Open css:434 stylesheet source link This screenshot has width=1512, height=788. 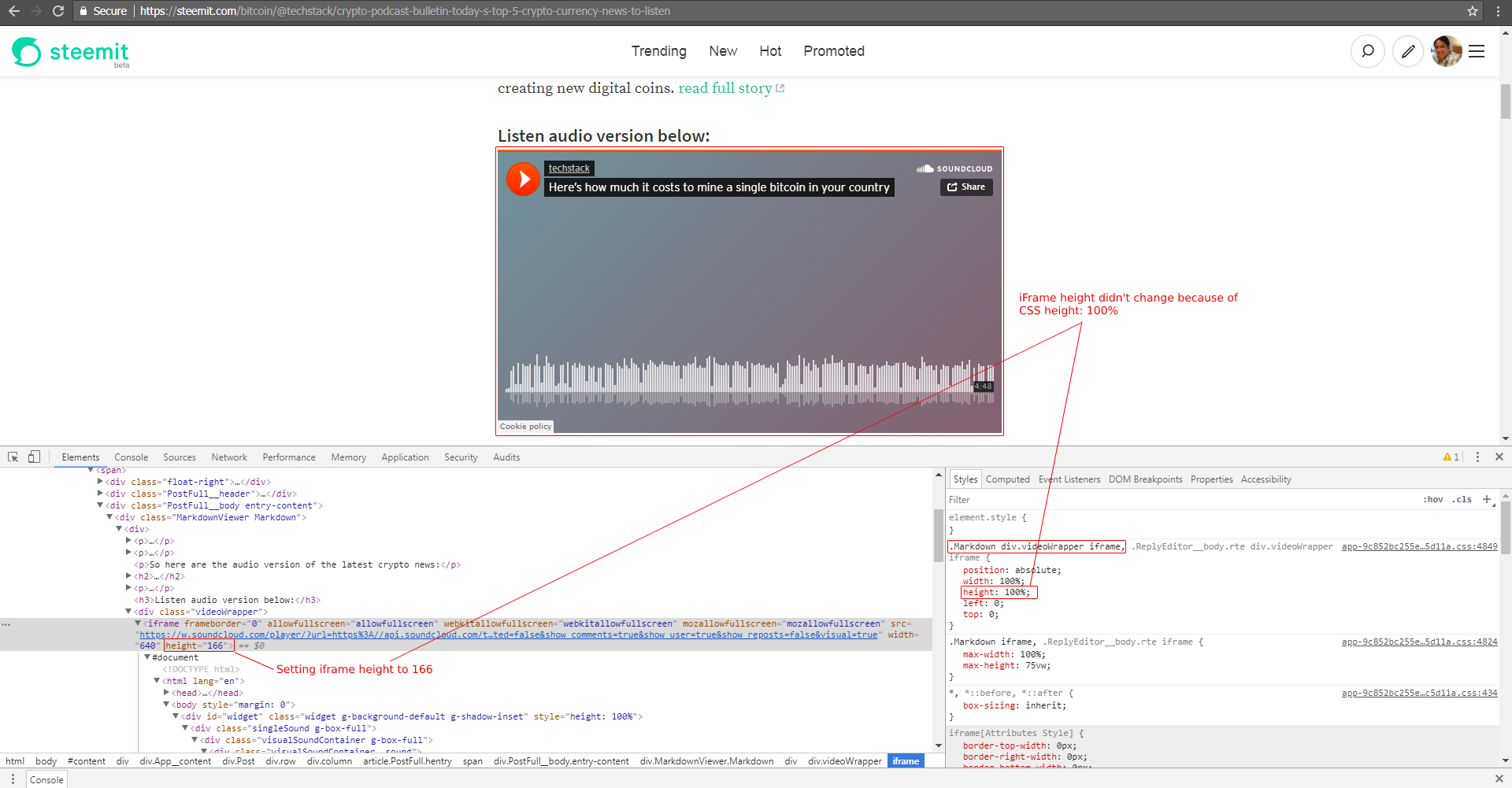pyautogui.click(x=1419, y=694)
